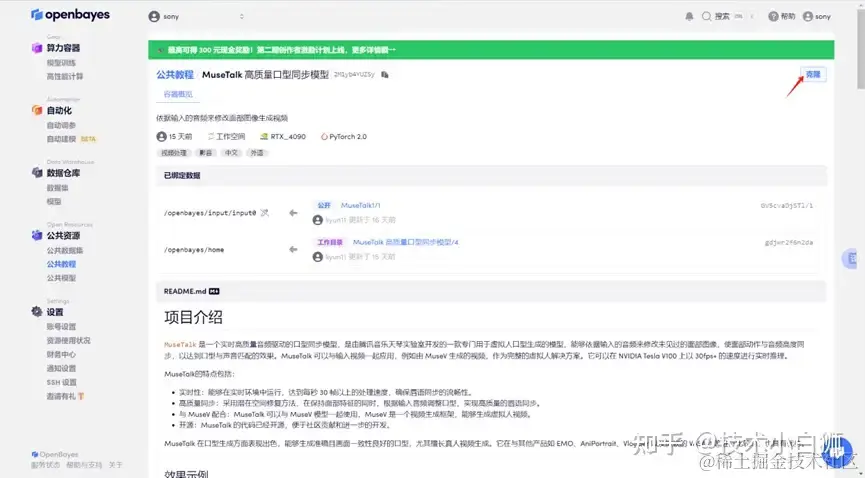Click the ID text gdjwn2f6n2da
This screenshot has width=865, height=478.
pos(789,242)
